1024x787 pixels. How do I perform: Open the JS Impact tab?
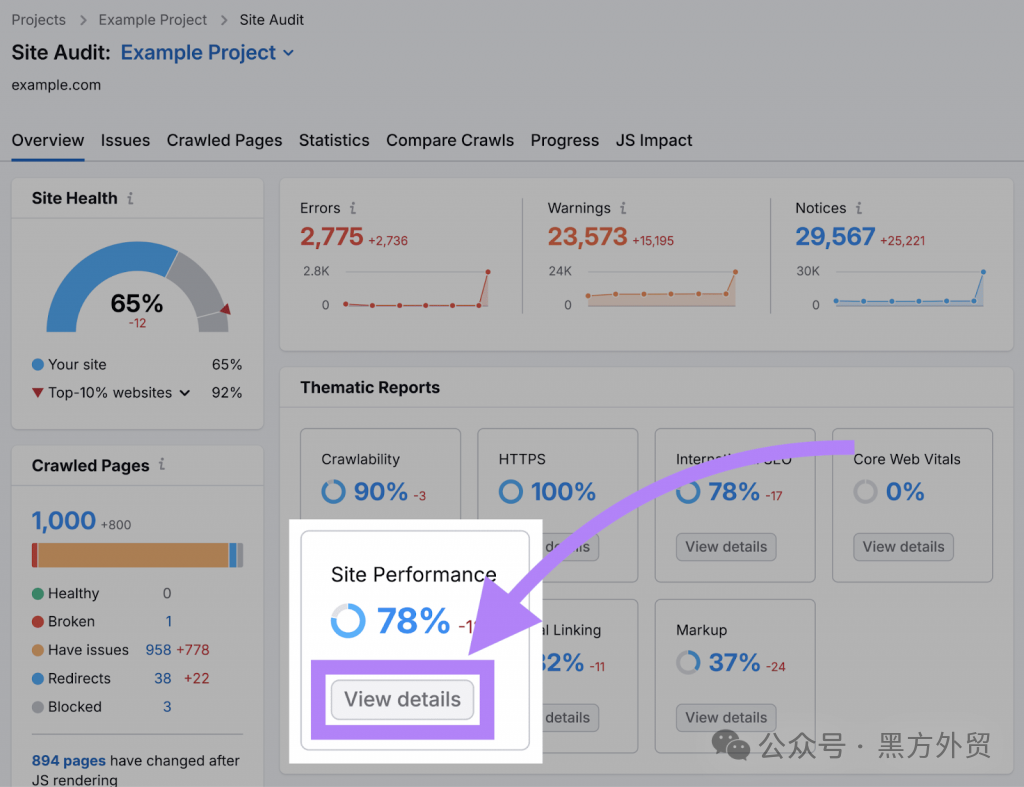pyautogui.click(x=654, y=140)
